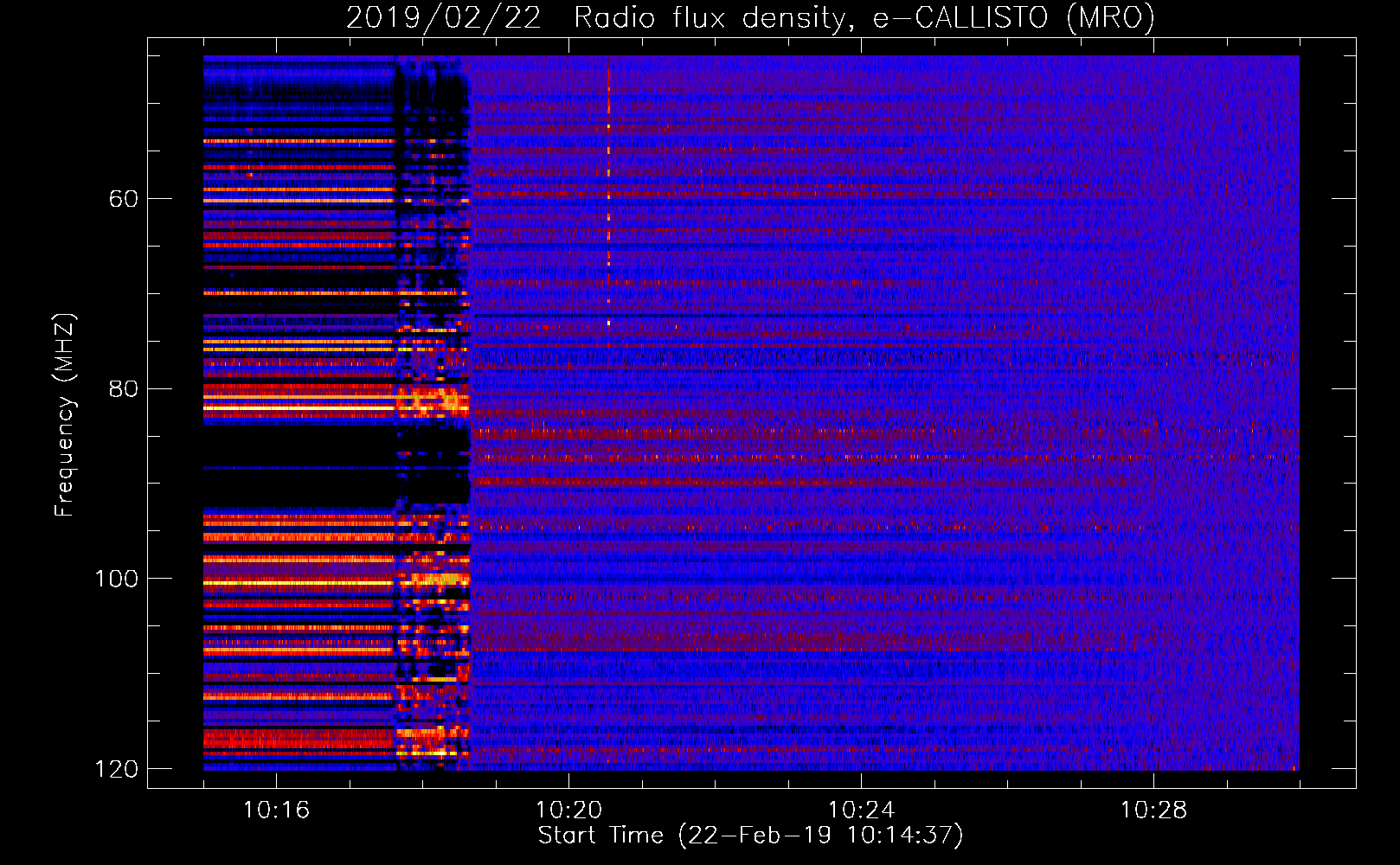Image resolution: width=1400 pixels, height=865 pixels.
Task: Select the 120 frequency tick label
Action: coord(116,769)
